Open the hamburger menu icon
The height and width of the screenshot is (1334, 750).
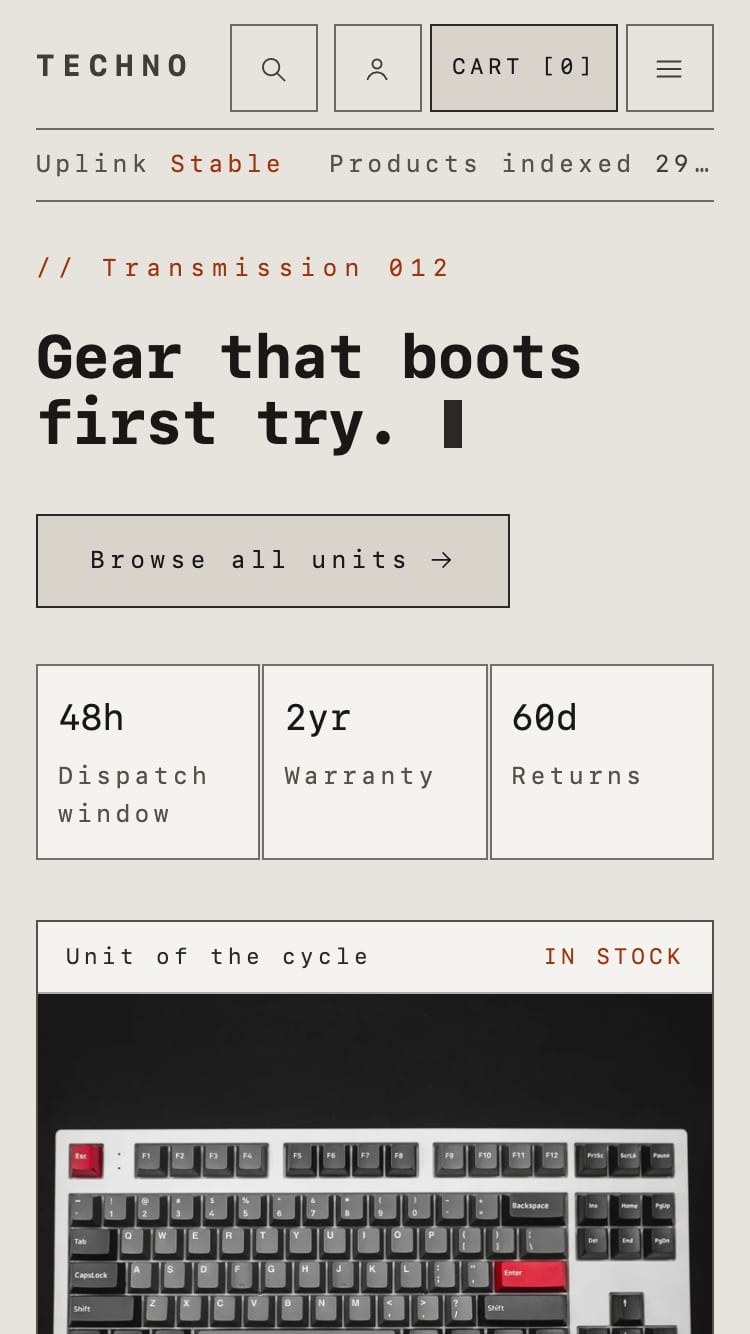[x=670, y=68]
